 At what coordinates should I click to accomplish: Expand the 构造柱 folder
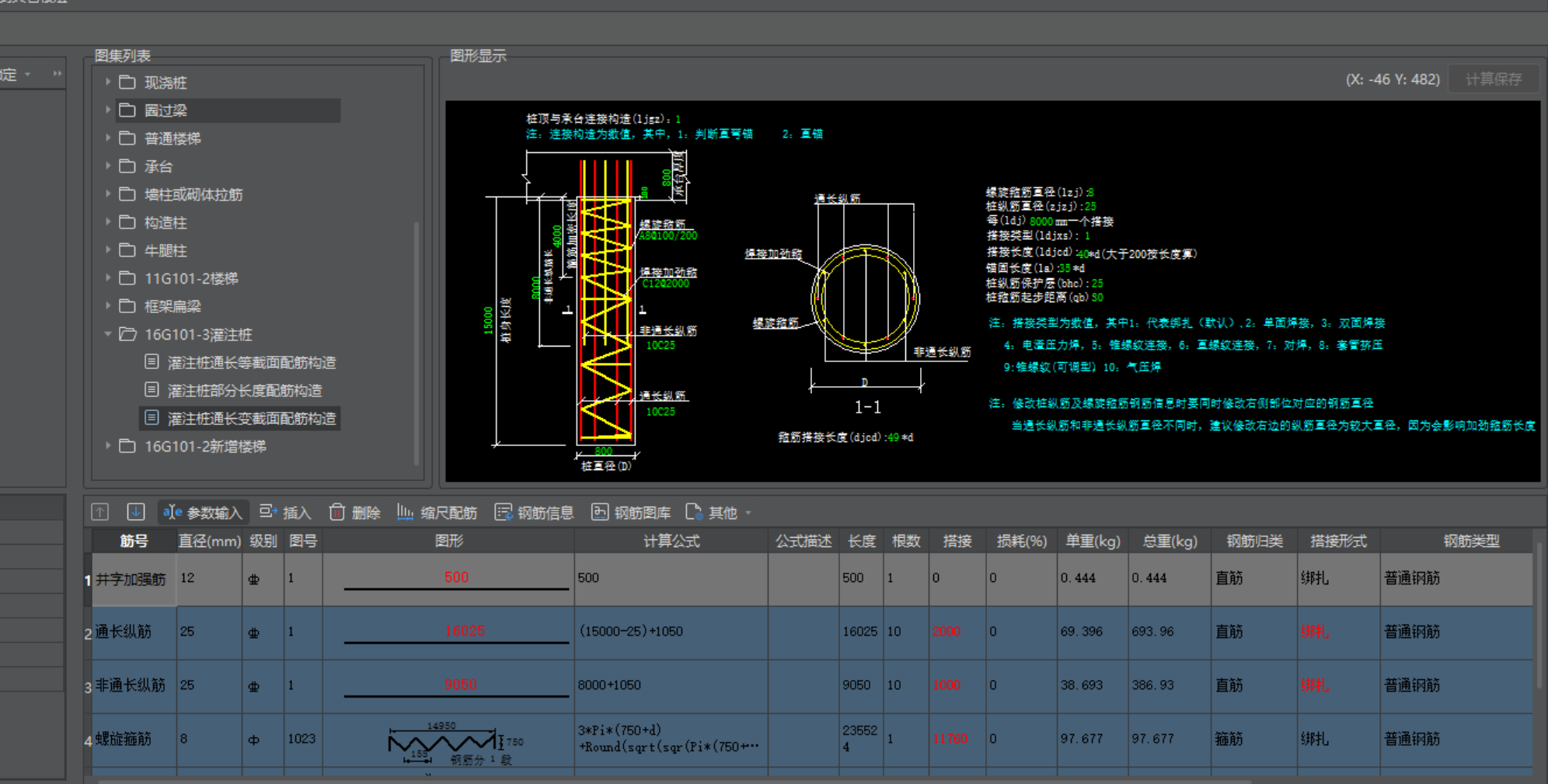click(108, 221)
